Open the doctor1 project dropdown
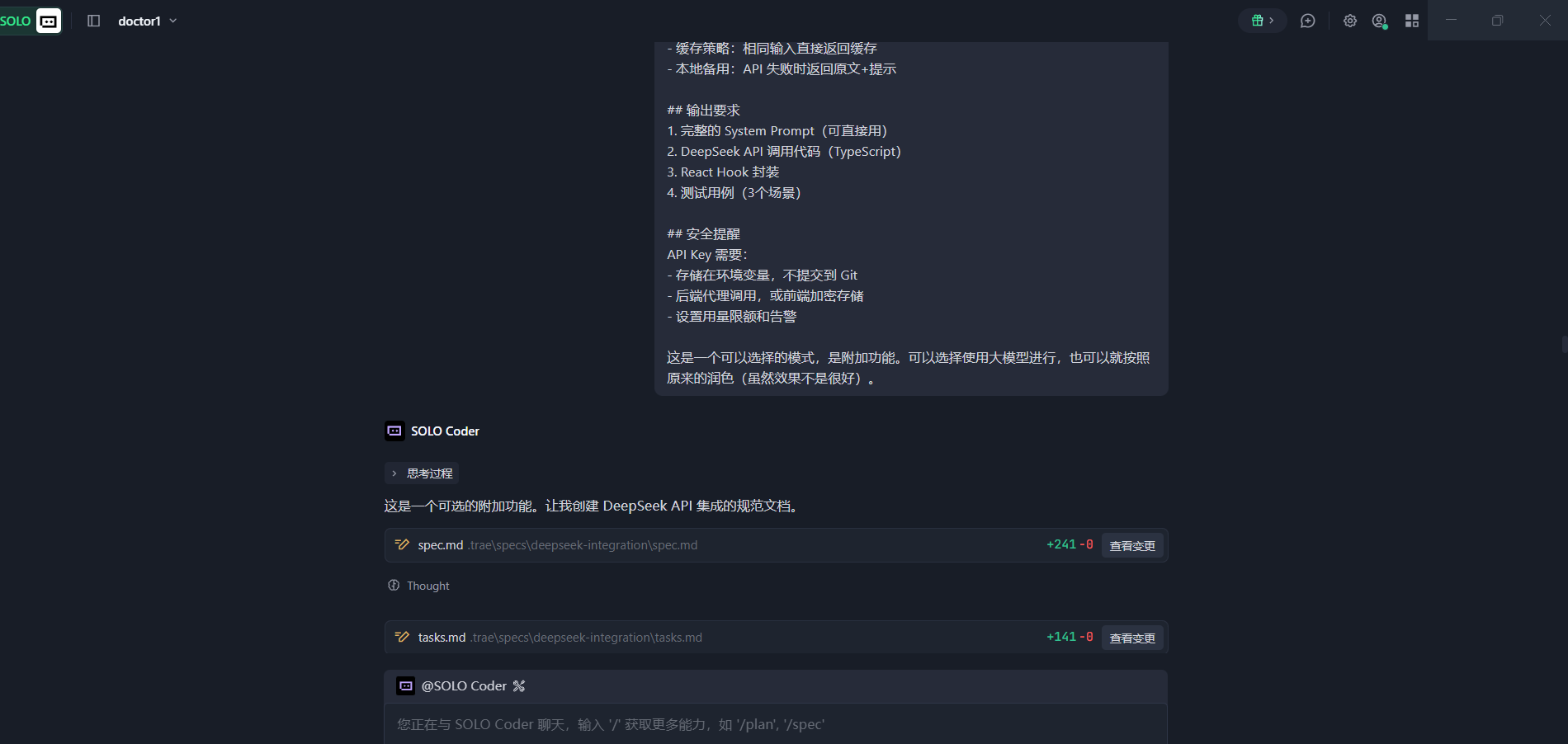This screenshot has width=1568, height=744. pos(148,21)
